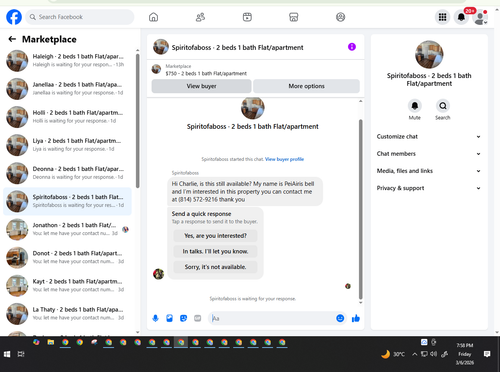Click the '$750 - 2 beds 1 bath' listing text
This screenshot has height=372, width=500.
(x=206, y=73)
